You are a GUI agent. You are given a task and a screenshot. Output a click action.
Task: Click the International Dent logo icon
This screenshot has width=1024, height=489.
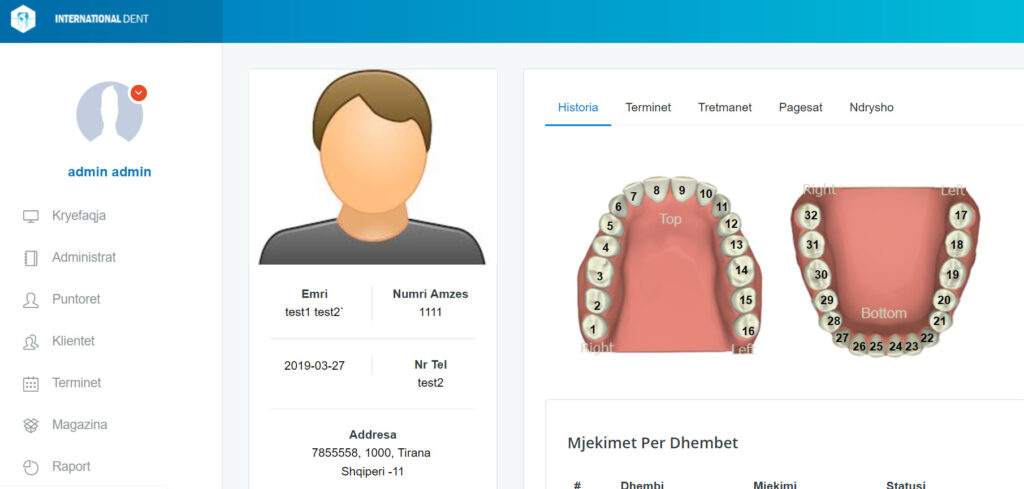[x=23, y=19]
